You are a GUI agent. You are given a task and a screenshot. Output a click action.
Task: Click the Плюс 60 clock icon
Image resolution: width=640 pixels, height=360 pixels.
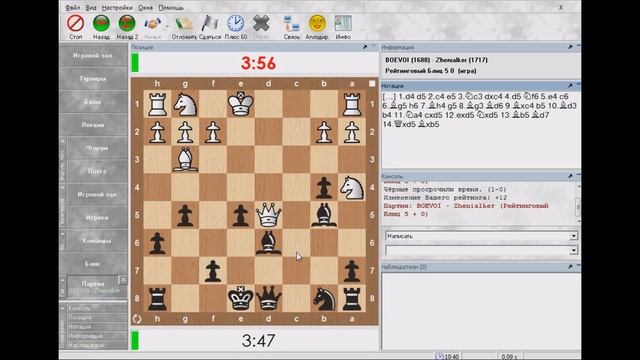click(236, 23)
